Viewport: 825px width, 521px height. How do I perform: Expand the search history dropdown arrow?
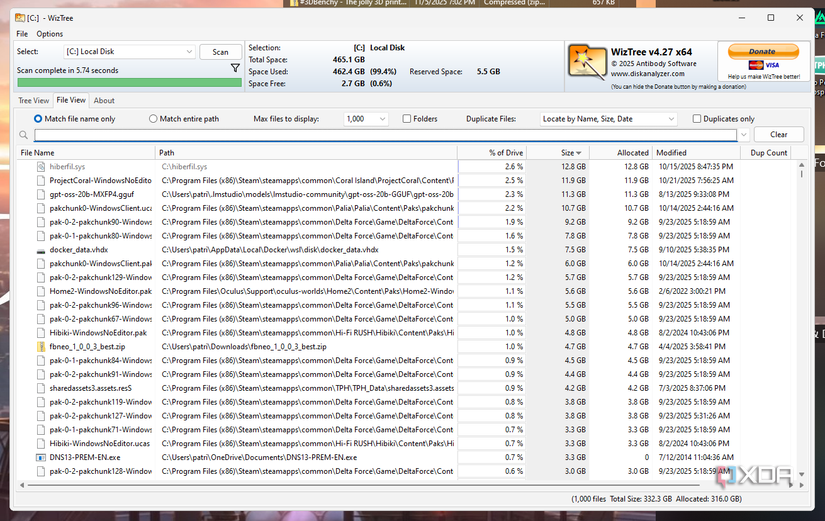743,135
